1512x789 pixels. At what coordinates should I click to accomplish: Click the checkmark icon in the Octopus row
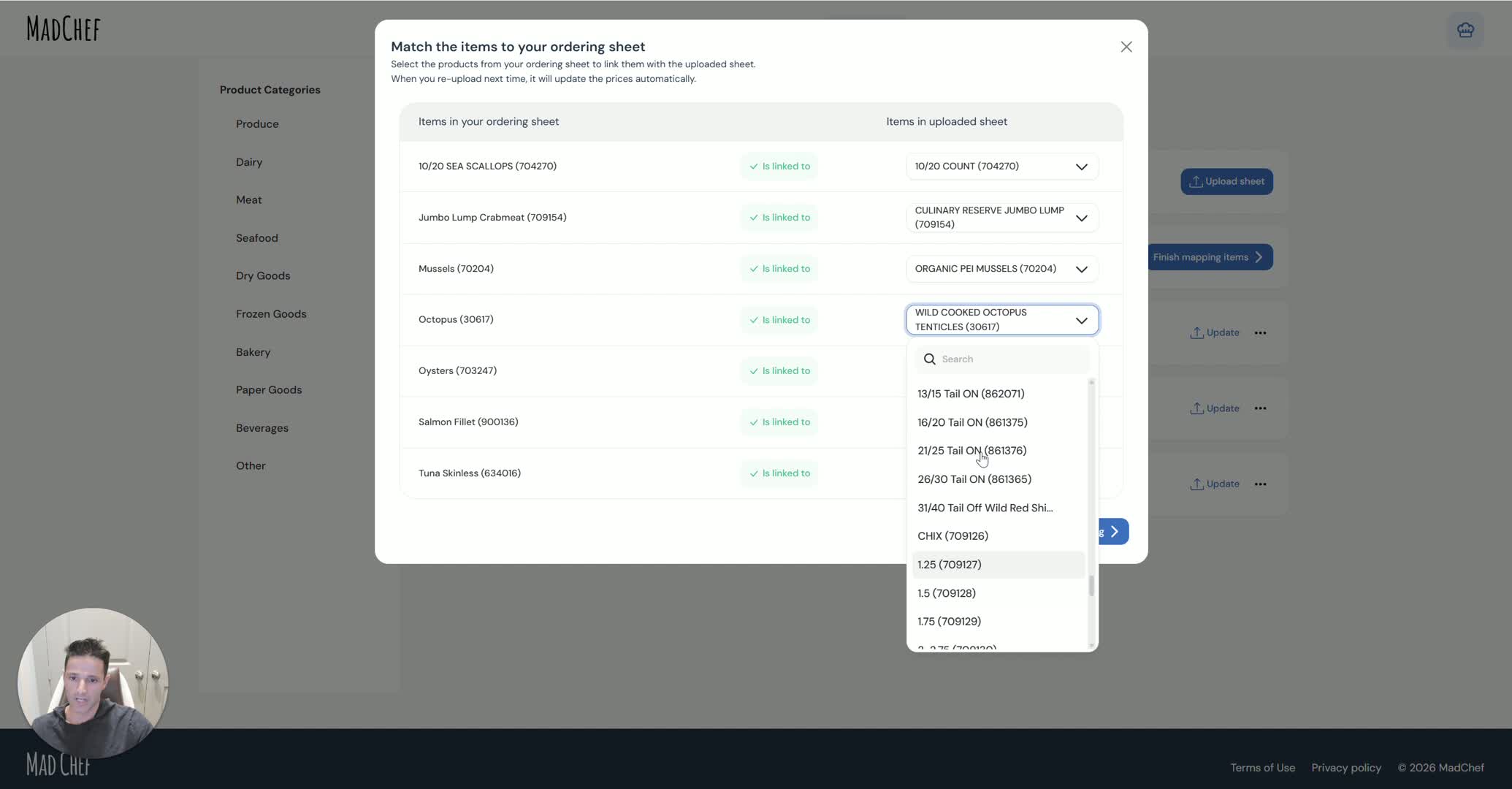point(754,320)
